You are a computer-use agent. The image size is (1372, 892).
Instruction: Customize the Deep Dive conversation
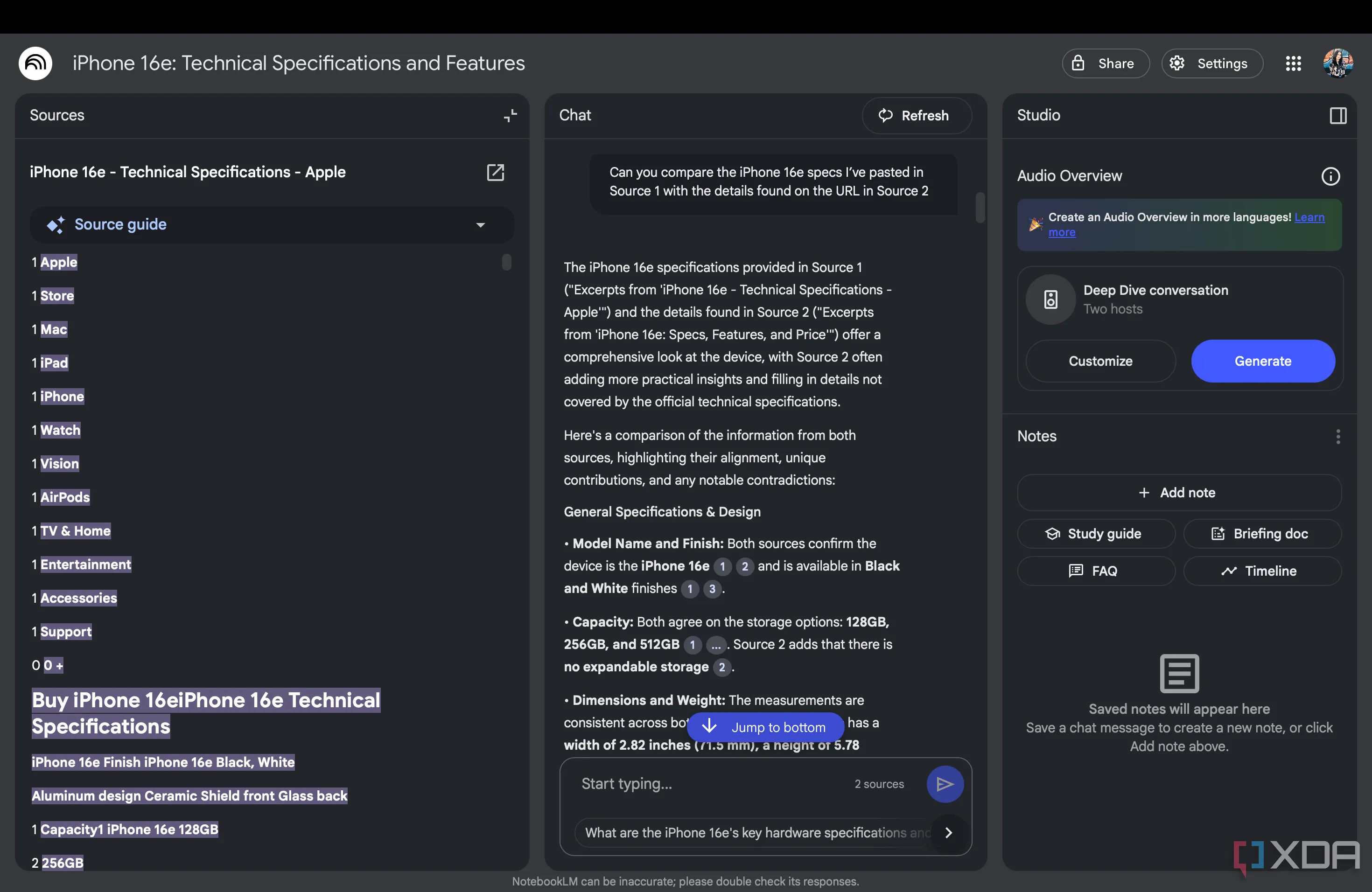coord(1100,361)
